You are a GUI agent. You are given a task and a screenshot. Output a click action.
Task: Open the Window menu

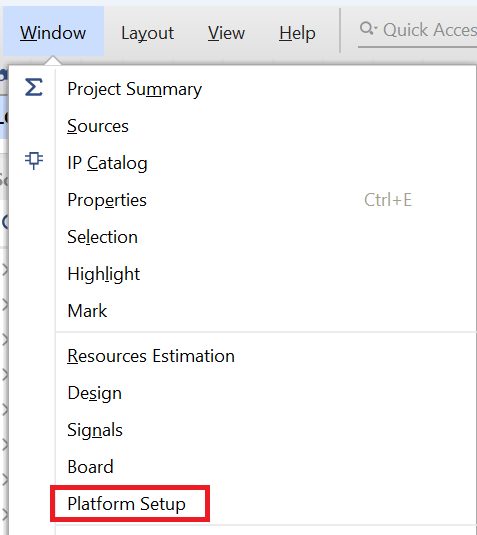[53, 33]
